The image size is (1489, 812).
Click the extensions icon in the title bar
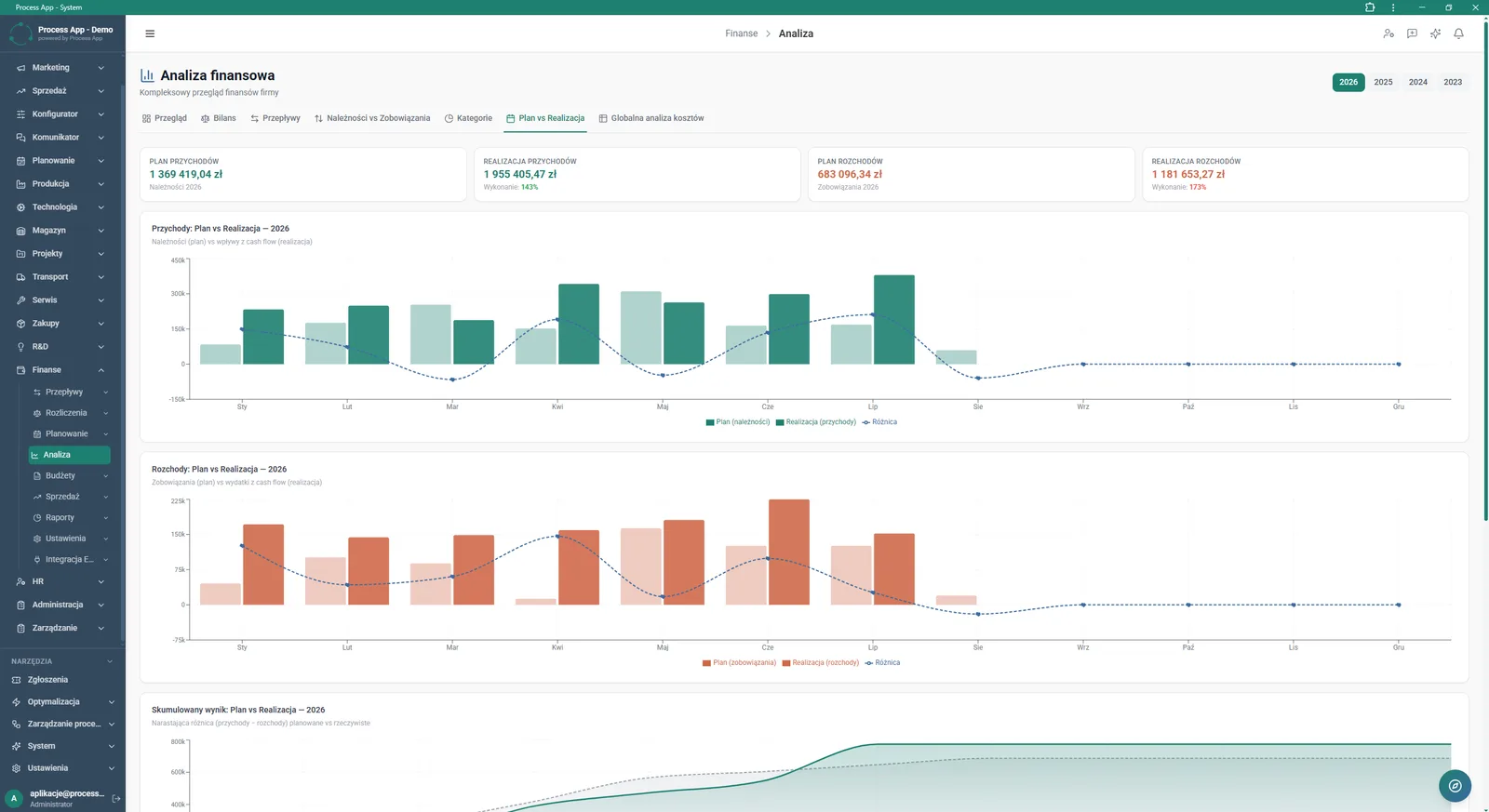pyautogui.click(x=1370, y=7)
